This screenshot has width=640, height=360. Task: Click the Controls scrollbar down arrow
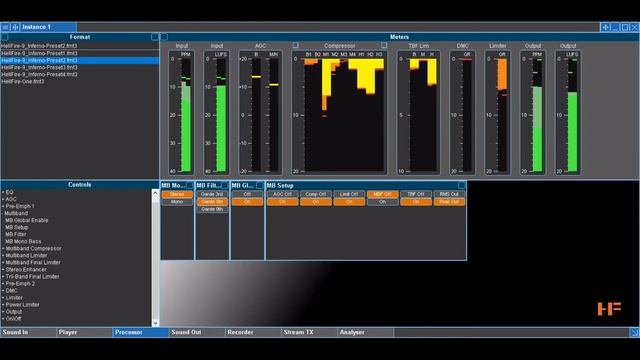[155, 323]
